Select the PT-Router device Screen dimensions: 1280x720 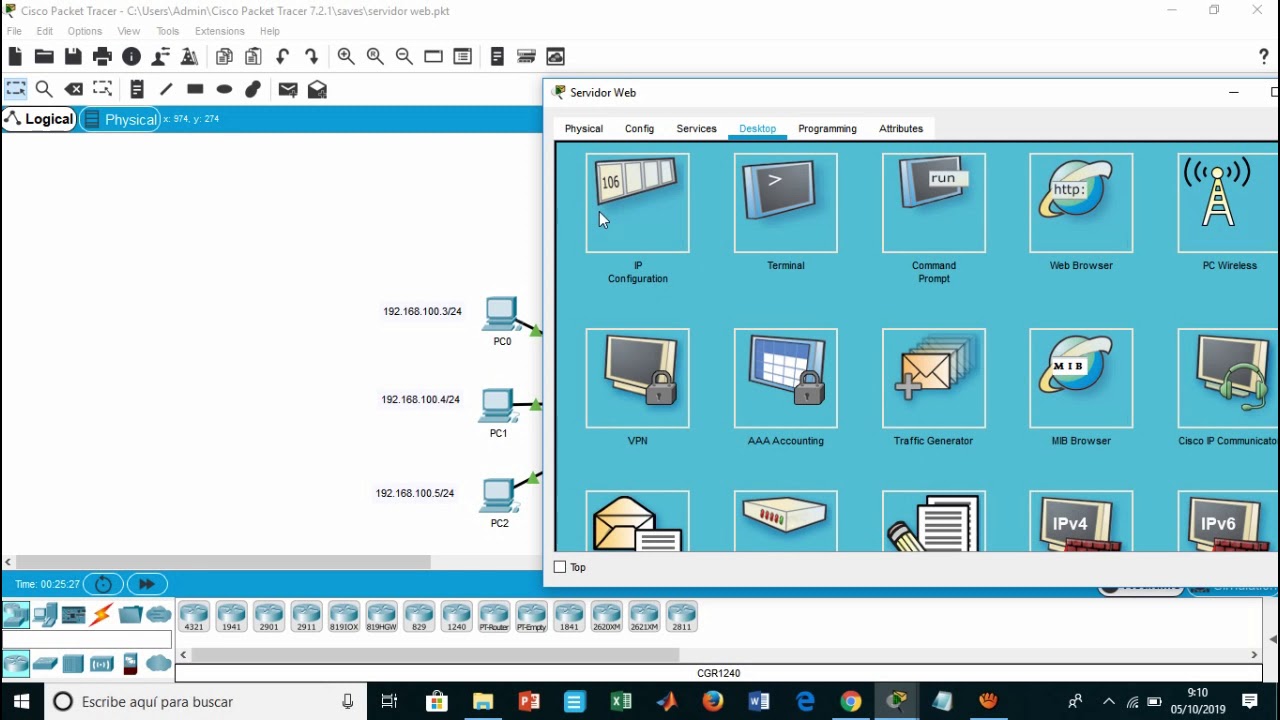[x=494, y=617]
